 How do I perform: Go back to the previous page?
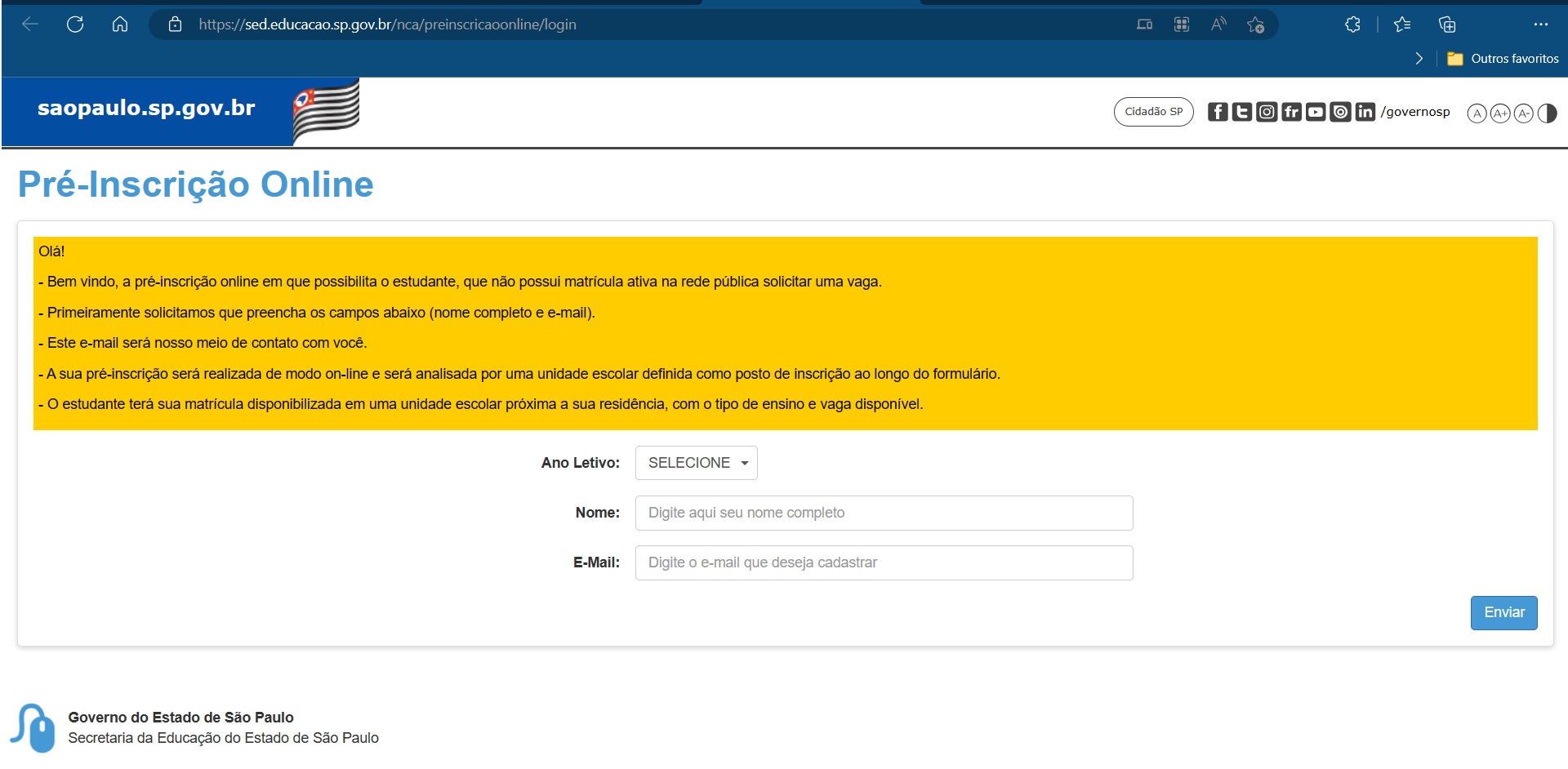coord(30,24)
